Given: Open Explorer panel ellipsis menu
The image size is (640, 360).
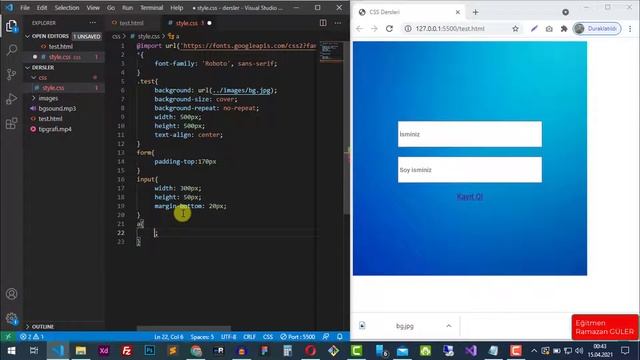Looking at the screenshot, I should [x=93, y=23].
